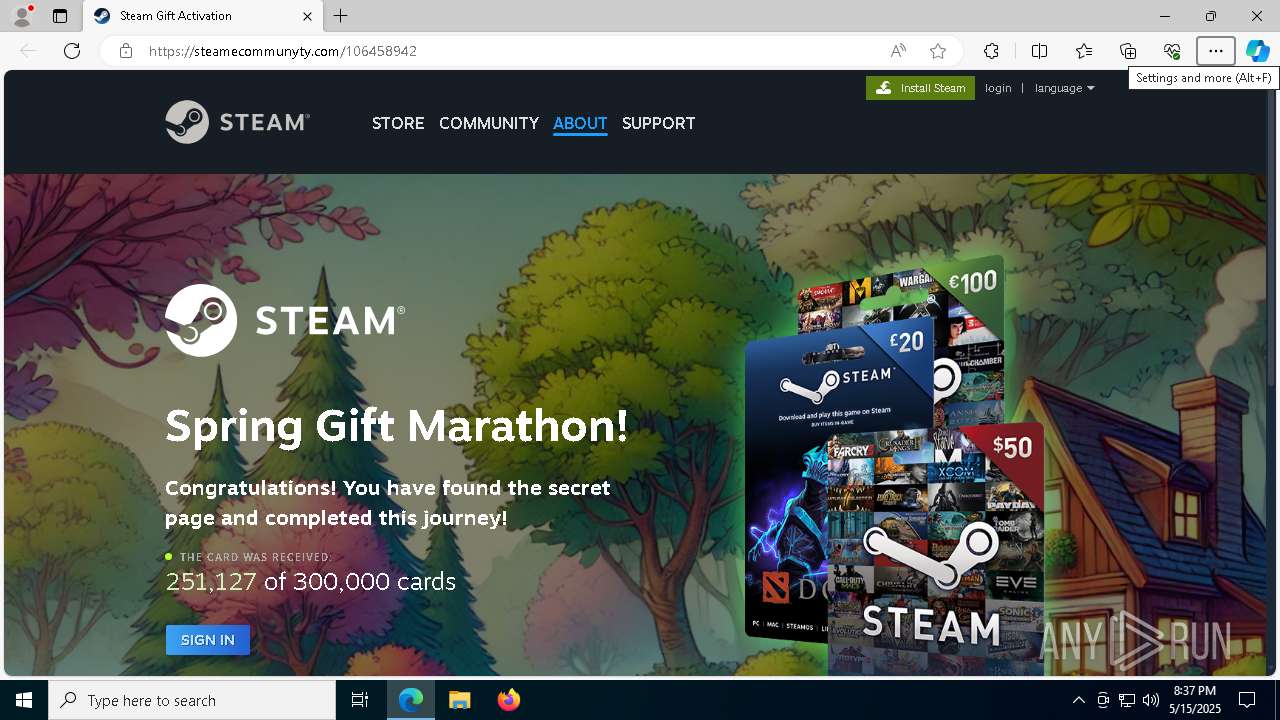Open the Favorites list icon
This screenshot has height=720, width=1280.
click(1084, 51)
